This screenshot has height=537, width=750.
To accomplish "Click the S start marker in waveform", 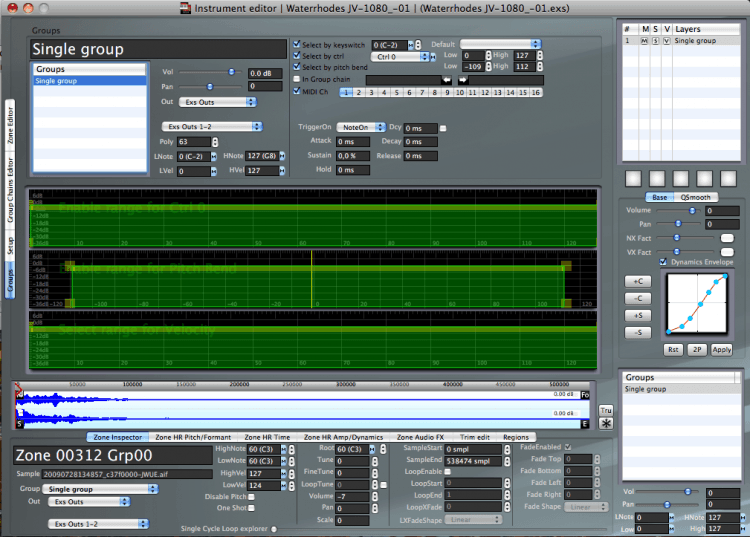I will coord(20,424).
